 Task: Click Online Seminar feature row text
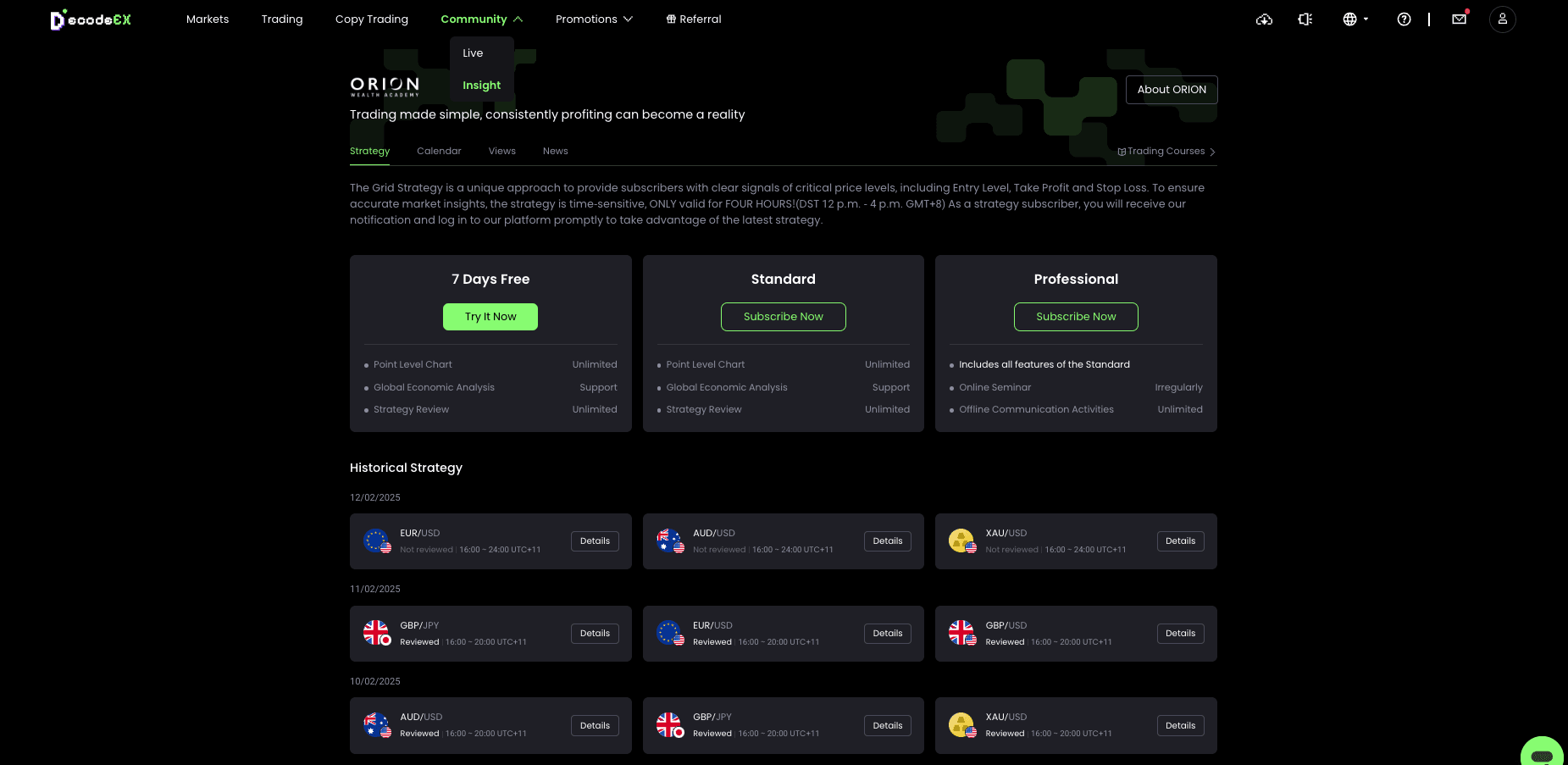995,388
